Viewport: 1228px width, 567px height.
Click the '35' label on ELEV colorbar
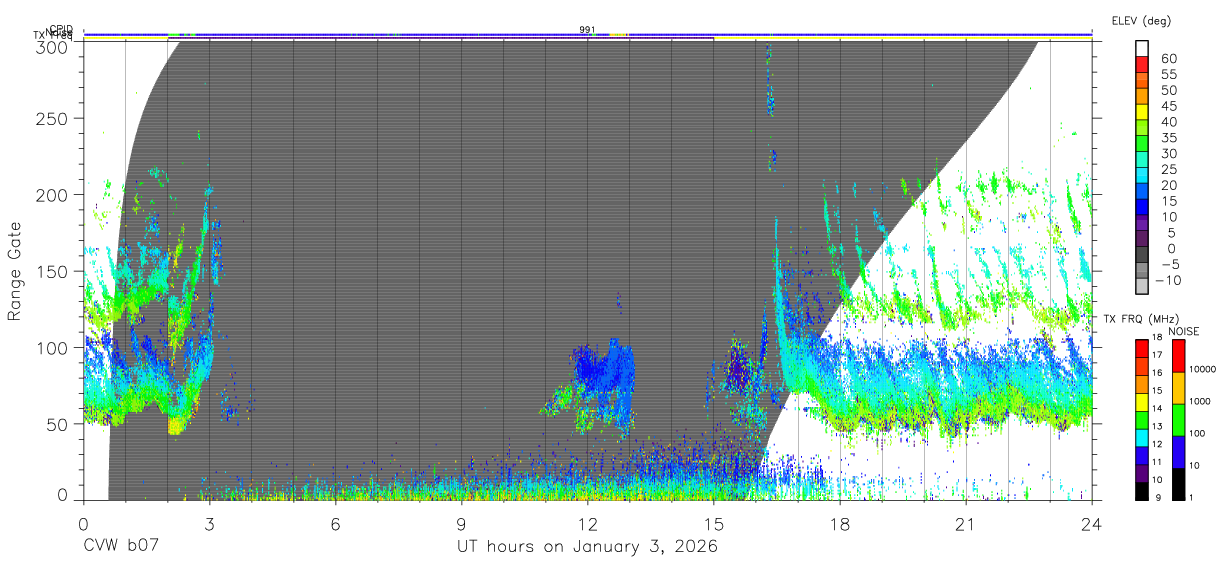[1169, 138]
